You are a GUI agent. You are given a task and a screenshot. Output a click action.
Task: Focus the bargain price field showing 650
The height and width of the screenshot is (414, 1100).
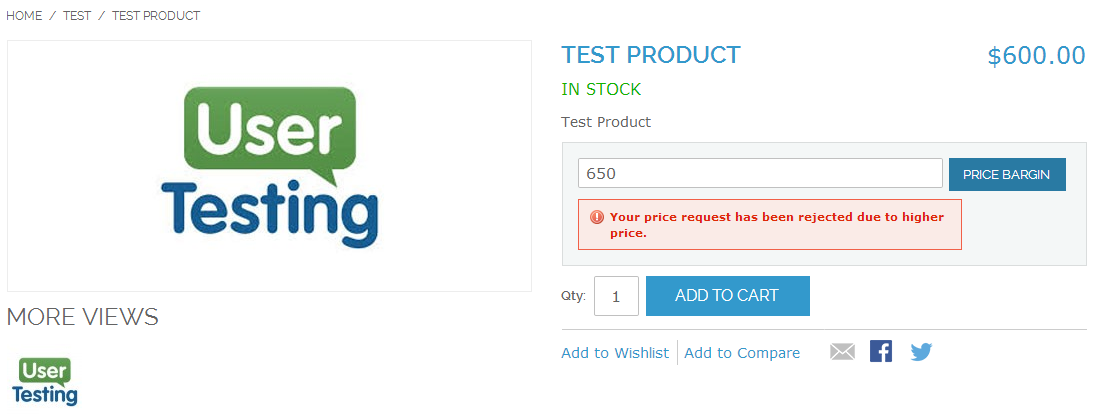click(760, 173)
